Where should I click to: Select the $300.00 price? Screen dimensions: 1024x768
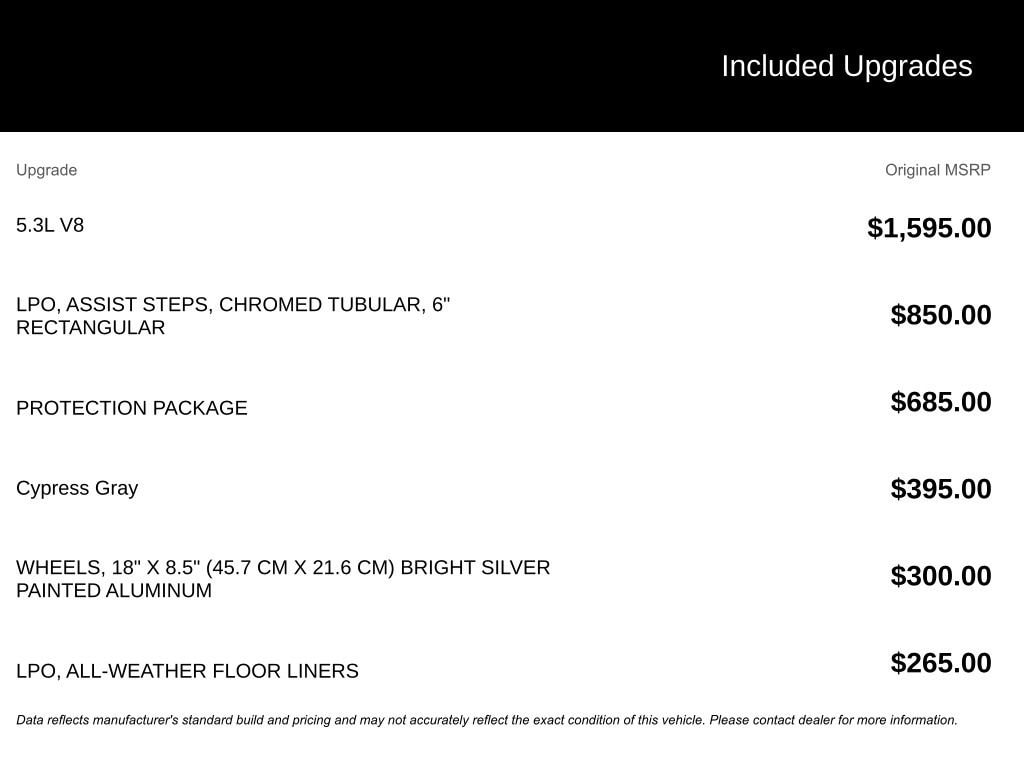[x=940, y=576]
